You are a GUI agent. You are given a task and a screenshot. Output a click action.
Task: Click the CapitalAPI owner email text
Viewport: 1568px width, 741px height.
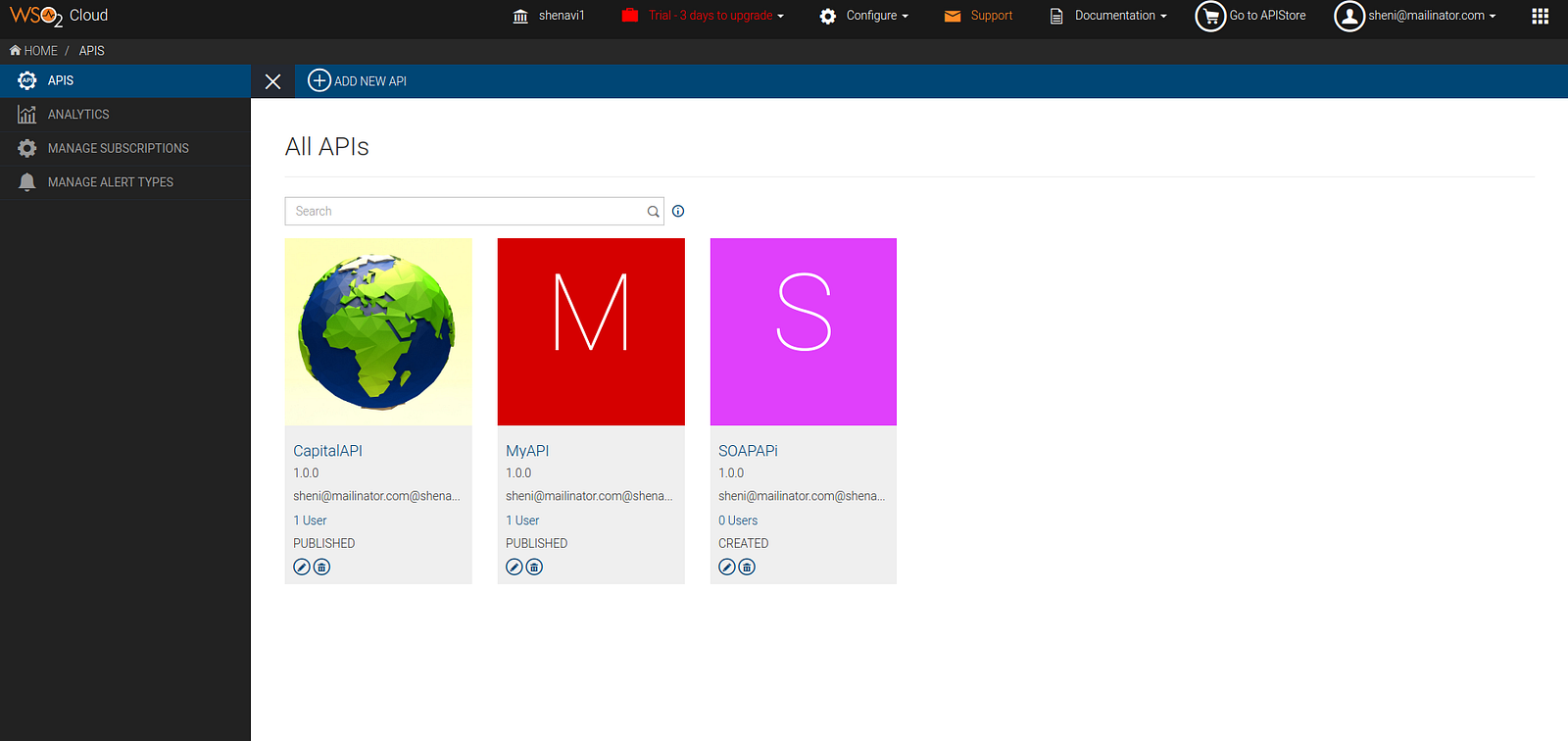click(x=376, y=496)
